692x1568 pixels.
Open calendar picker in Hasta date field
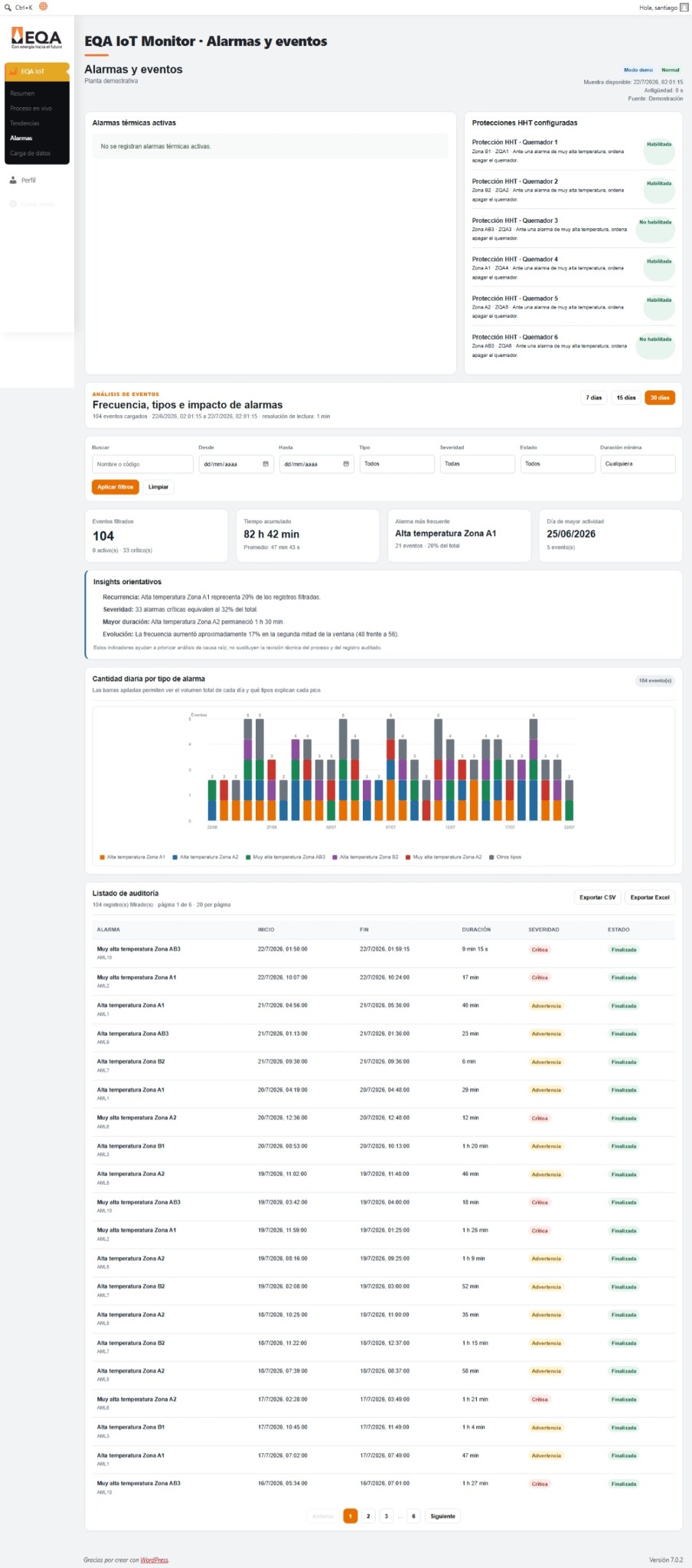coord(346,464)
